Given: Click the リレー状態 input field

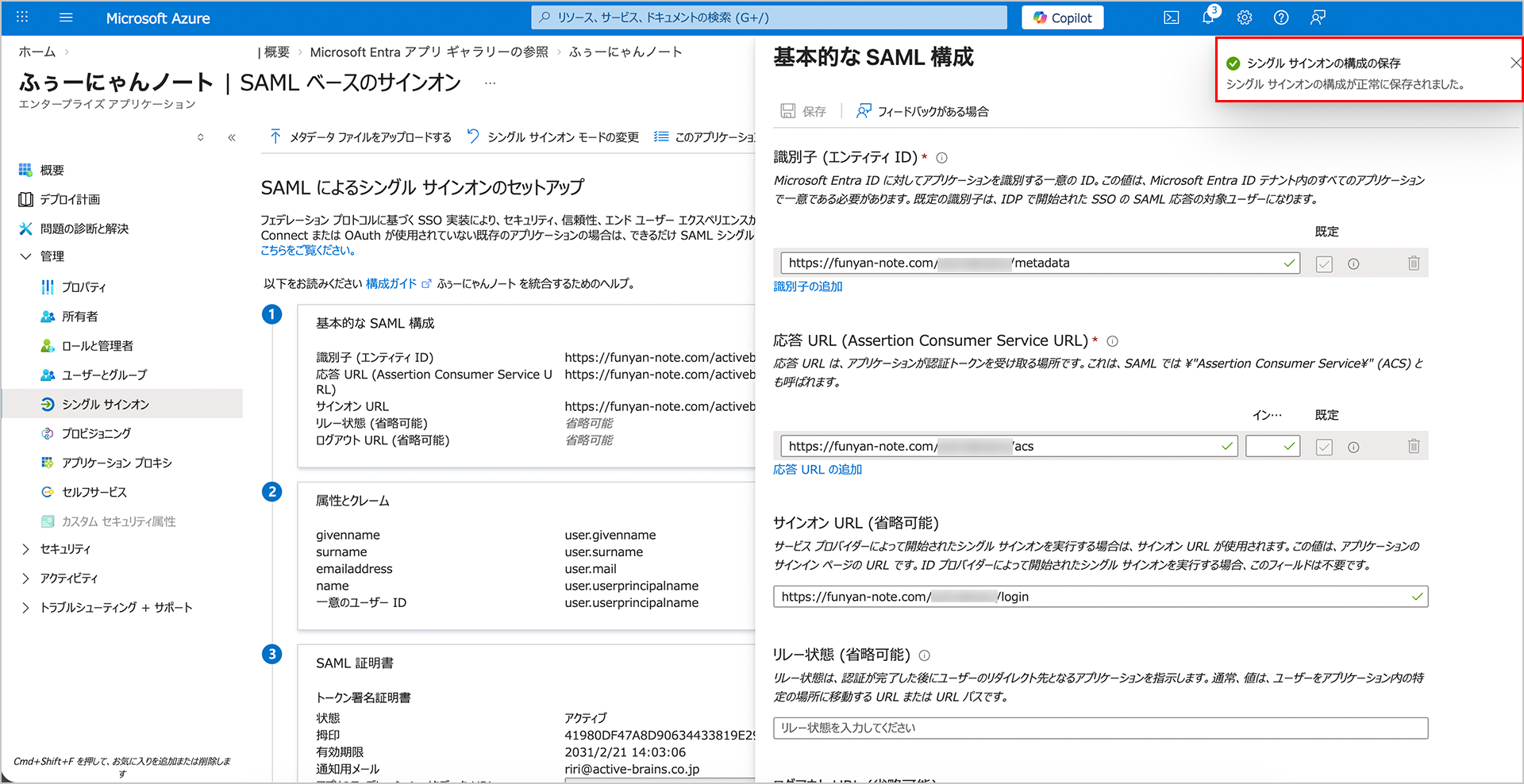Looking at the screenshot, I should click(x=1099, y=728).
